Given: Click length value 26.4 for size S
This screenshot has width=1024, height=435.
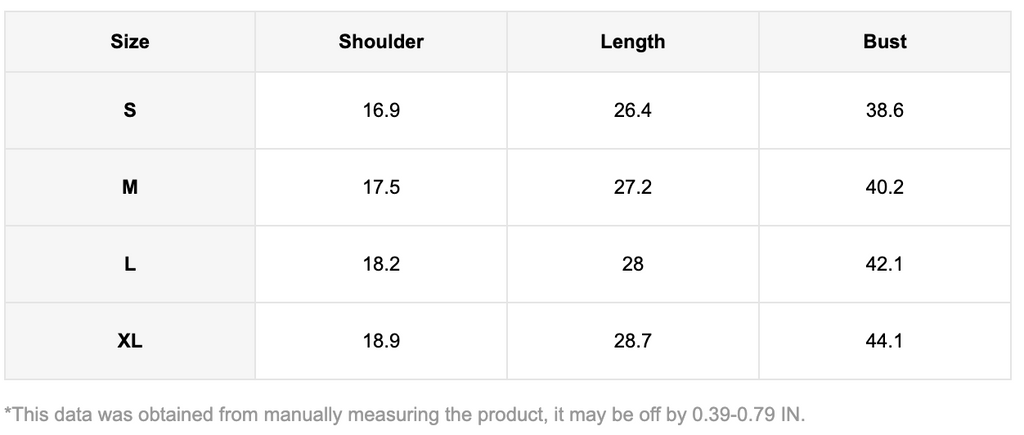Looking at the screenshot, I should 633,110.
